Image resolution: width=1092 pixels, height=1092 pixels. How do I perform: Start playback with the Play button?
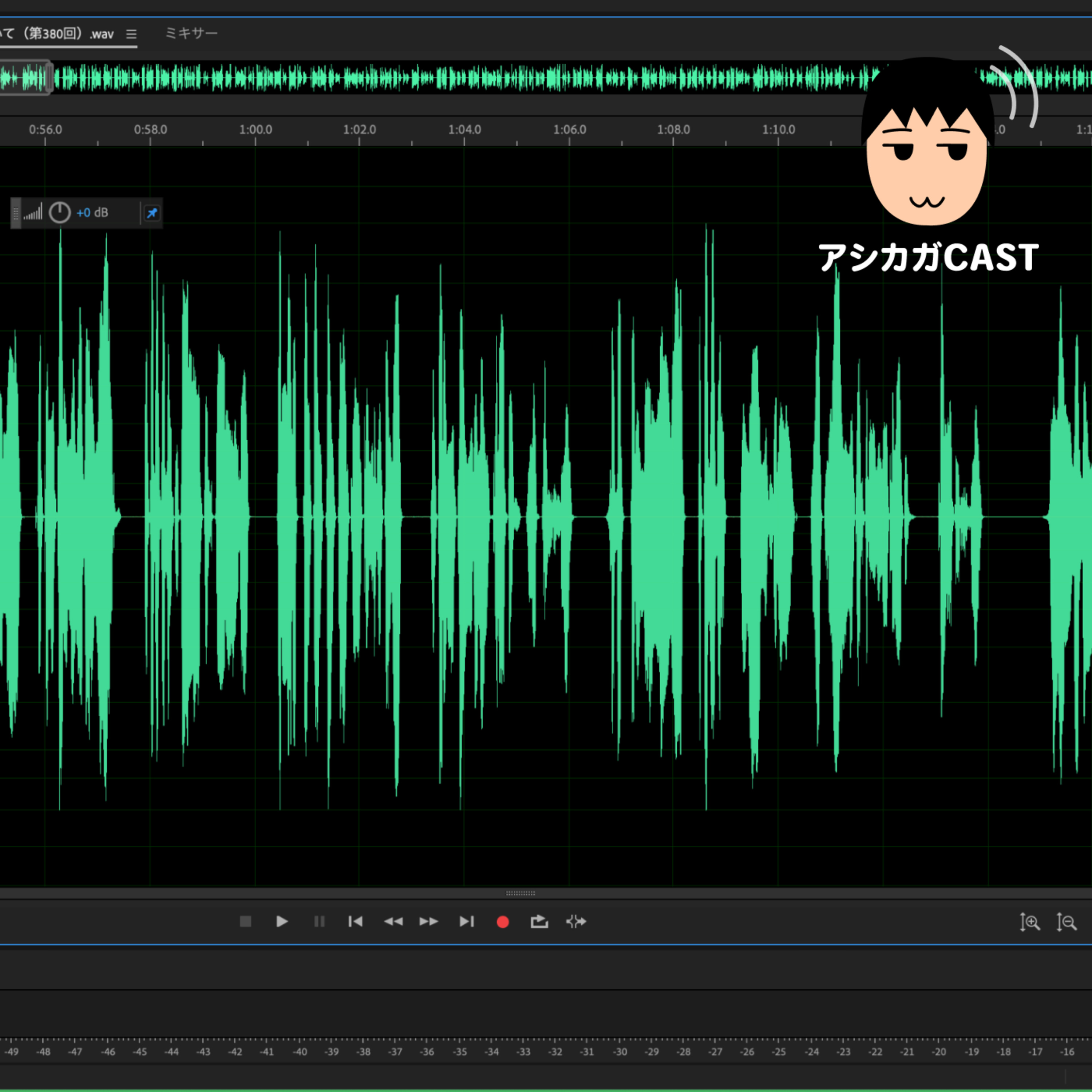(x=281, y=922)
